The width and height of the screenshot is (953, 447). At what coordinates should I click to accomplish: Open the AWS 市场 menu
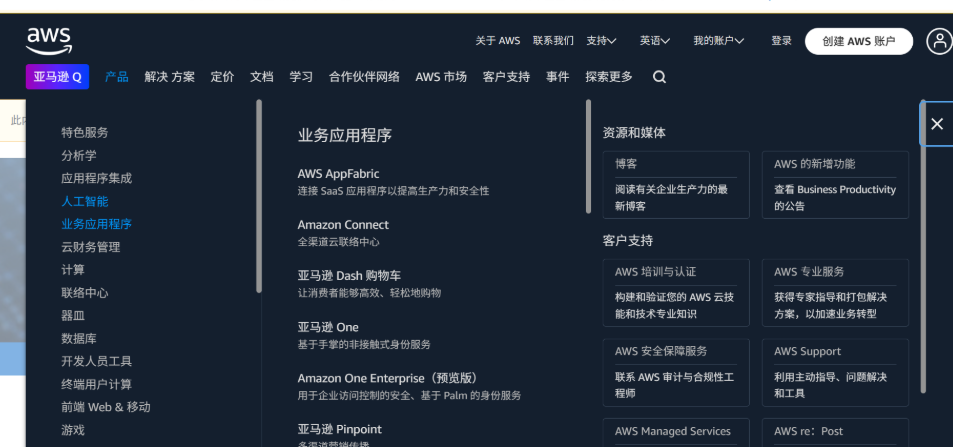441,77
